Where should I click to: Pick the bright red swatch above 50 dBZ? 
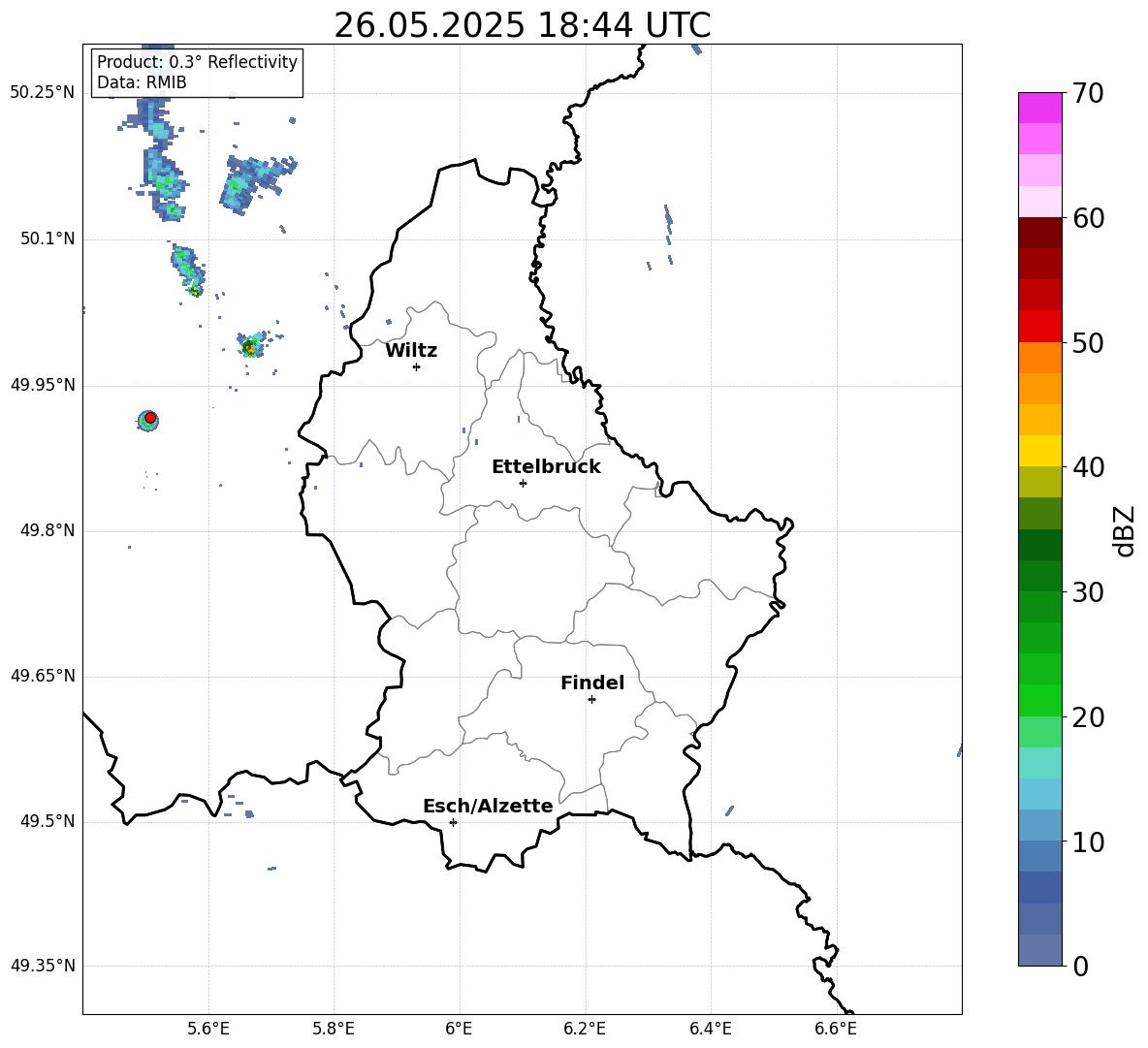pos(1040,327)
